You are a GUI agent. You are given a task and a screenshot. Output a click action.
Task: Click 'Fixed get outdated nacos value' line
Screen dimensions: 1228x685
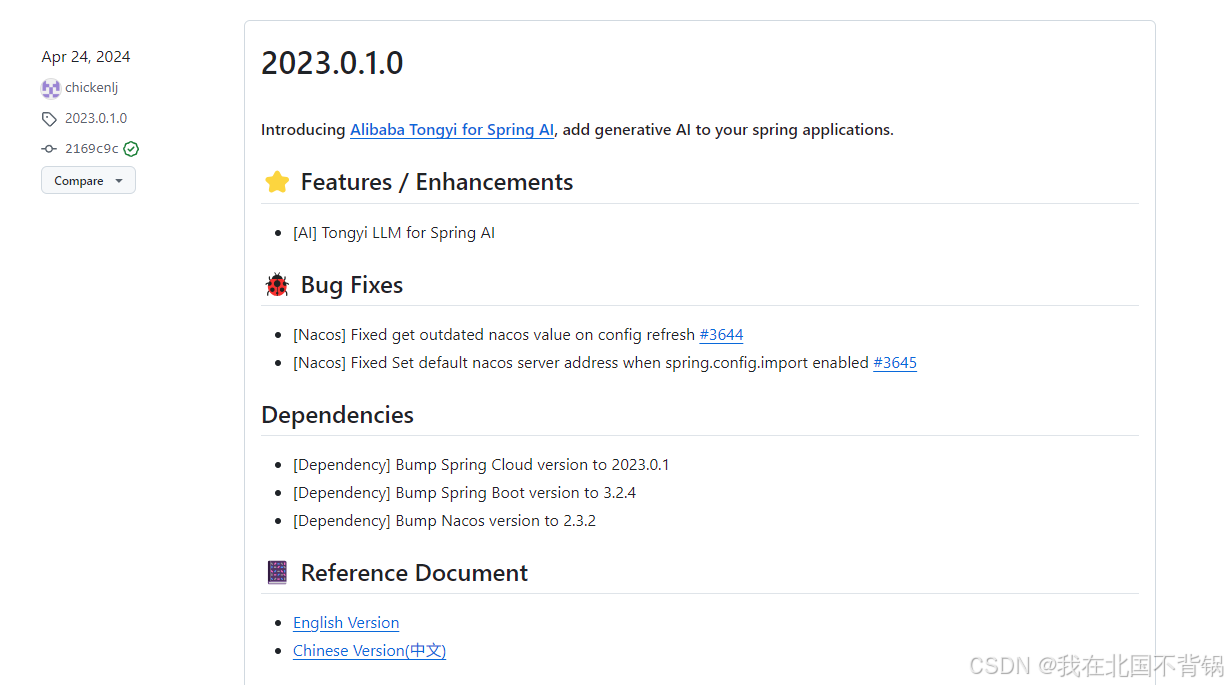click(x=518, y=335)
